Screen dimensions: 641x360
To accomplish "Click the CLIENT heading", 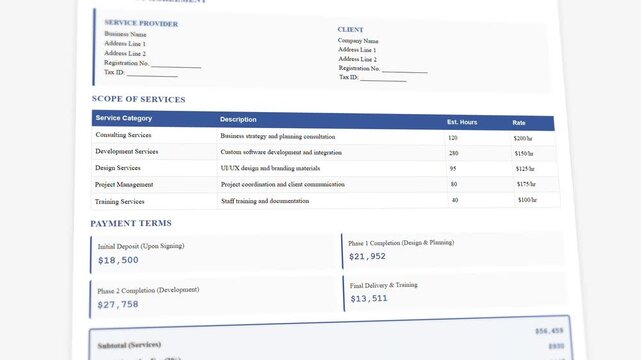I will pyautogui.click(x=350, y=29).
